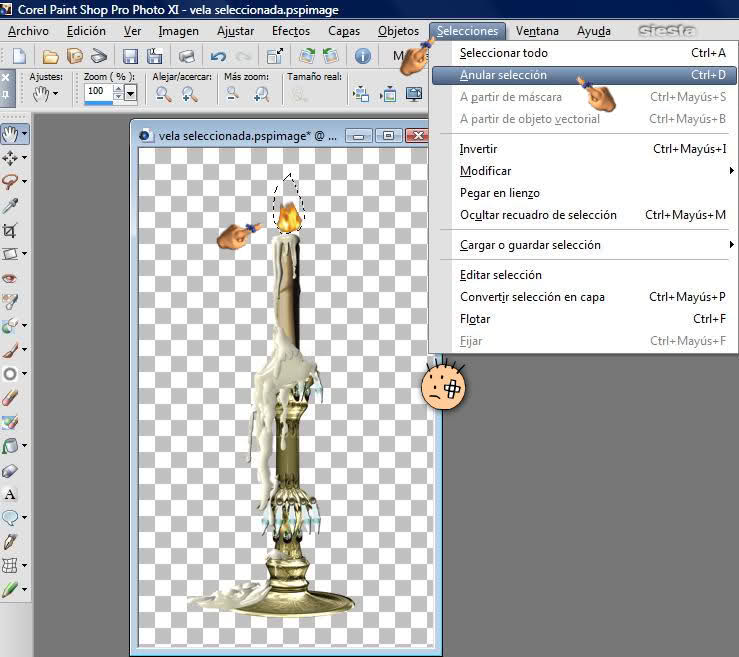Click zoom out under Alejar/acercar

(164, 95)
